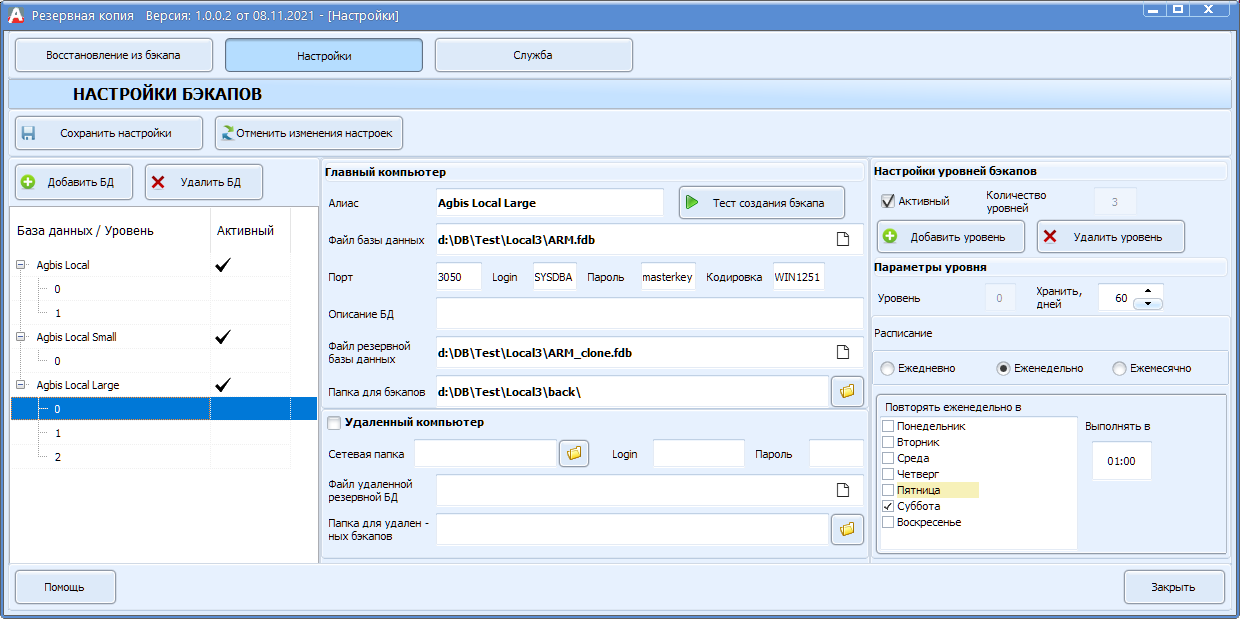
Task: Click Удалить уровень button
Action: (1111, 237)
